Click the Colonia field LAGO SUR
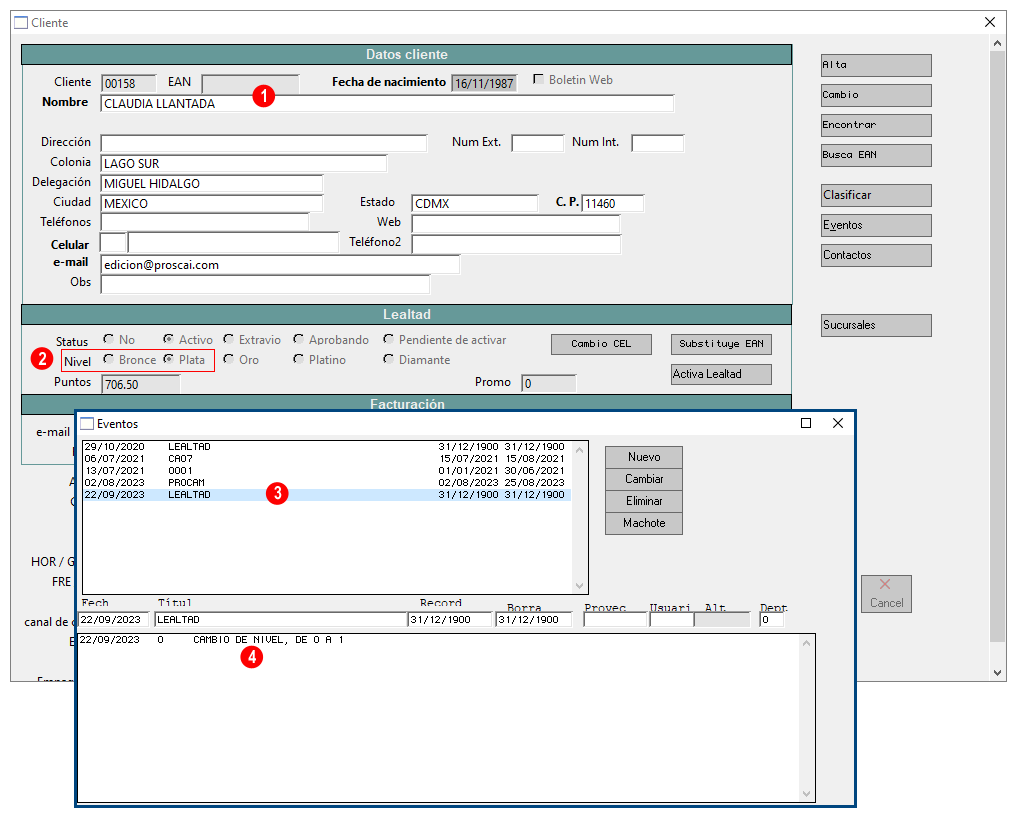 point(244,163)
